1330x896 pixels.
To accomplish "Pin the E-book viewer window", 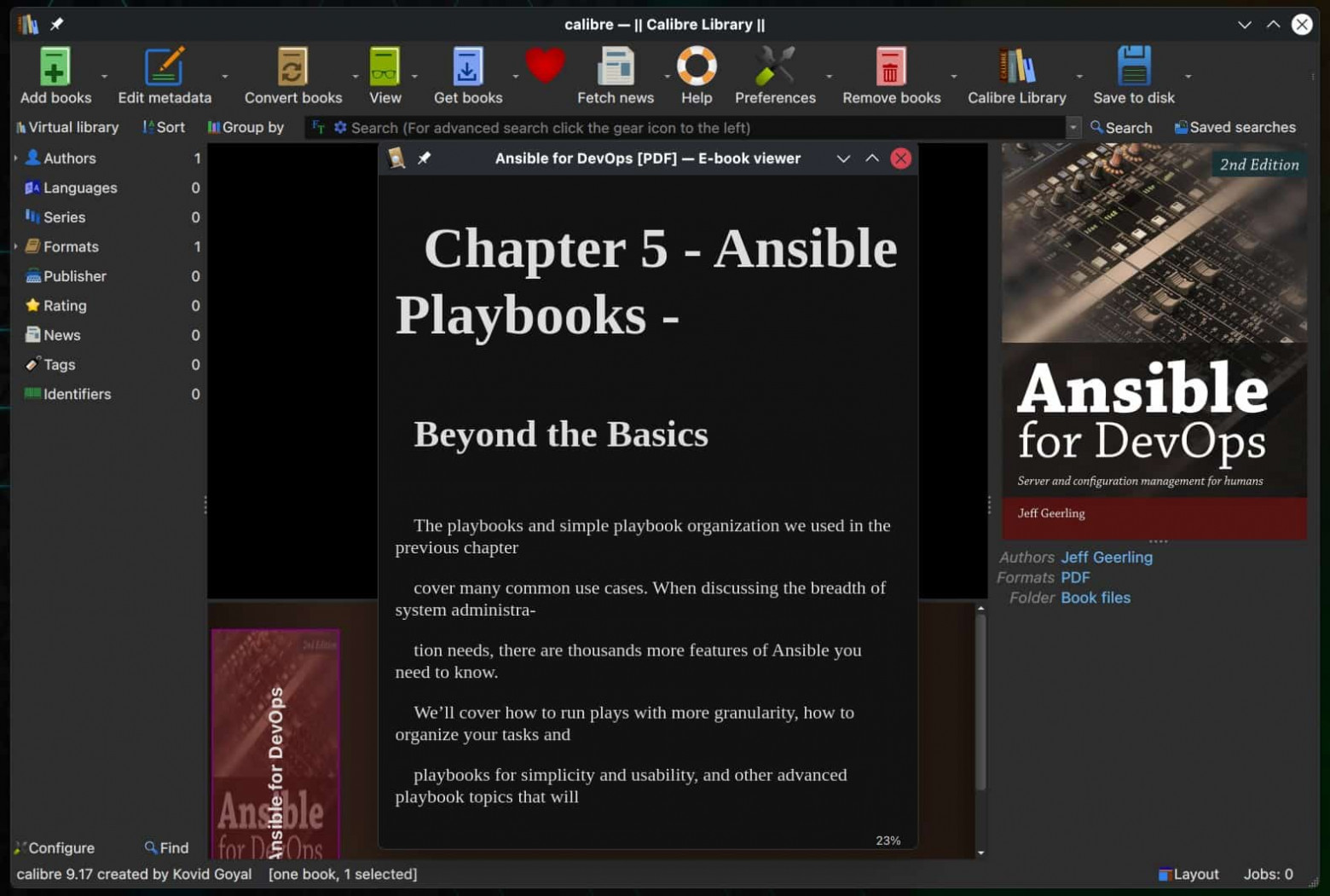I will pyautogui.click(x=424, y=159).
